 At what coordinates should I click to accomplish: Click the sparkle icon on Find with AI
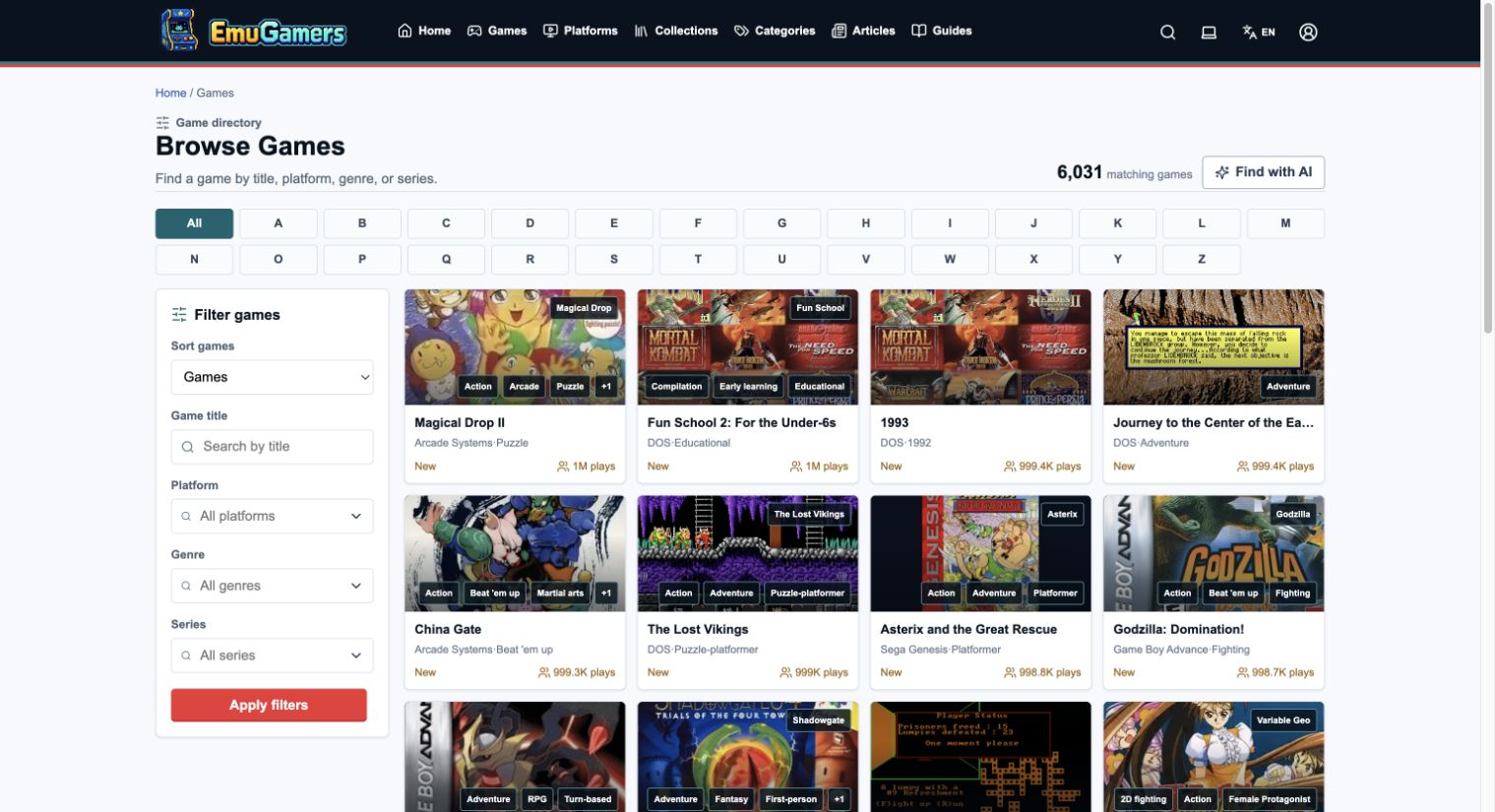[x=1222, y=172]
